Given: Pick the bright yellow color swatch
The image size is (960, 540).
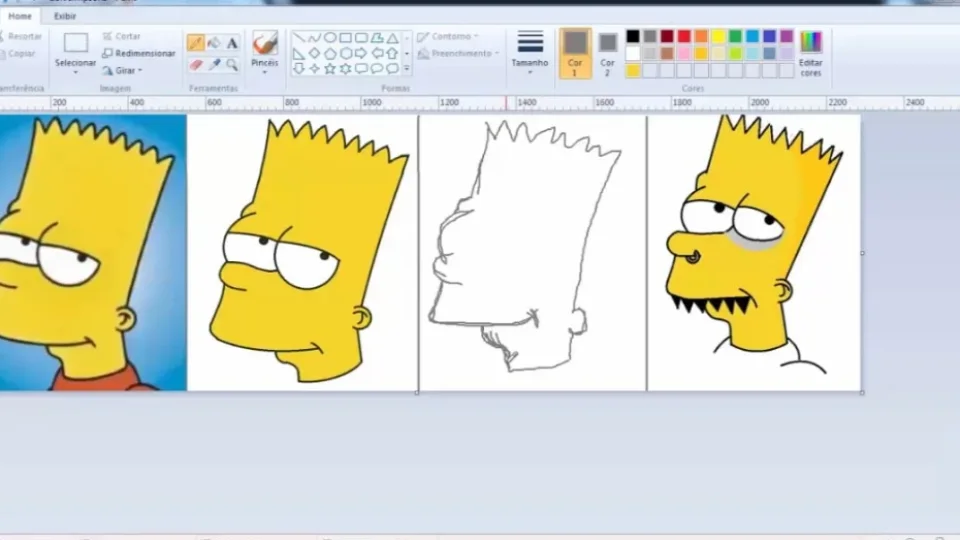Looking at the screenshot, I should 718,37.
